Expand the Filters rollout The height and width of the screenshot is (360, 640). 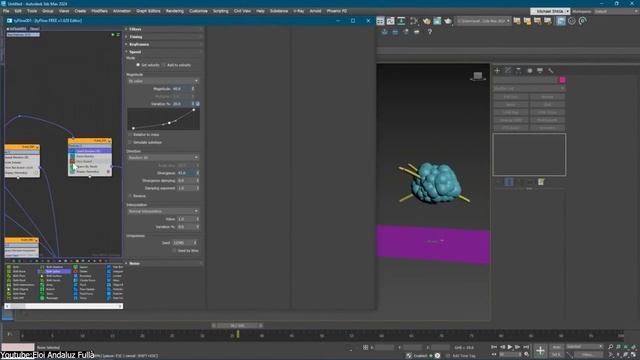click(x=164, y=29)
